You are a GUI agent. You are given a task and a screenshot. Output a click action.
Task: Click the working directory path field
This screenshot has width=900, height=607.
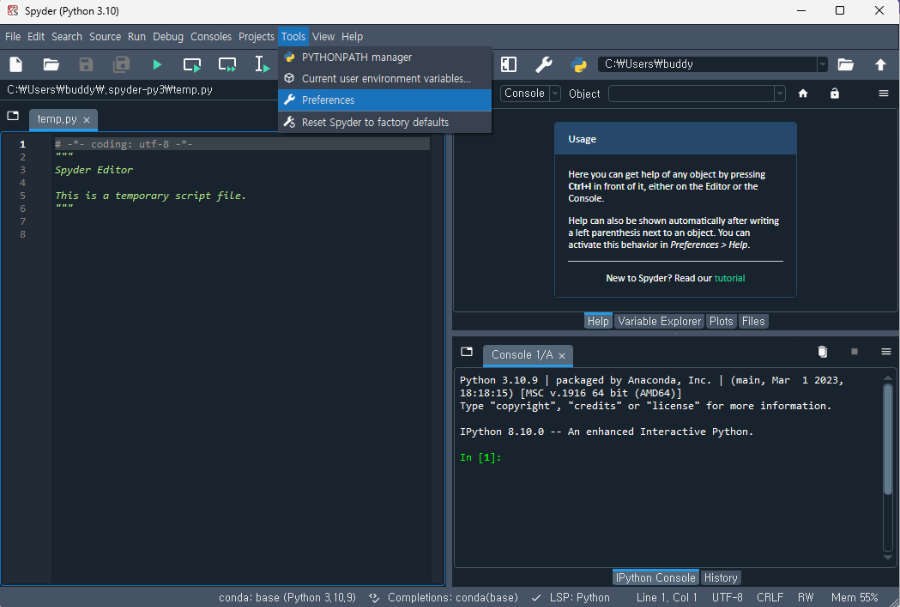(708, 64)
